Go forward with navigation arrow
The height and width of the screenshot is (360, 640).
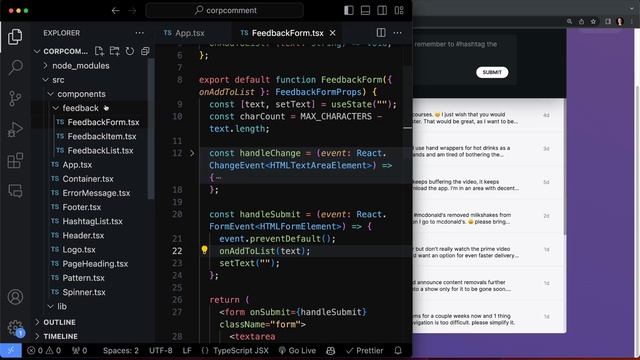click(132, 11)
